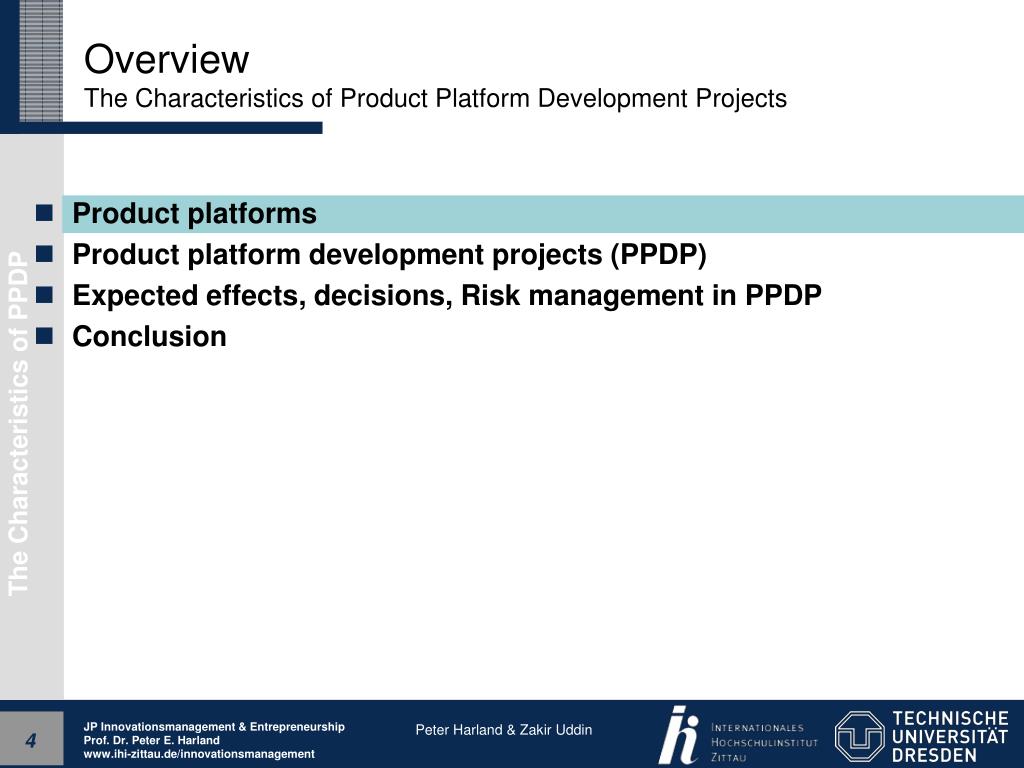
Task: Click slide number 4 in footer
Action: 31,740
